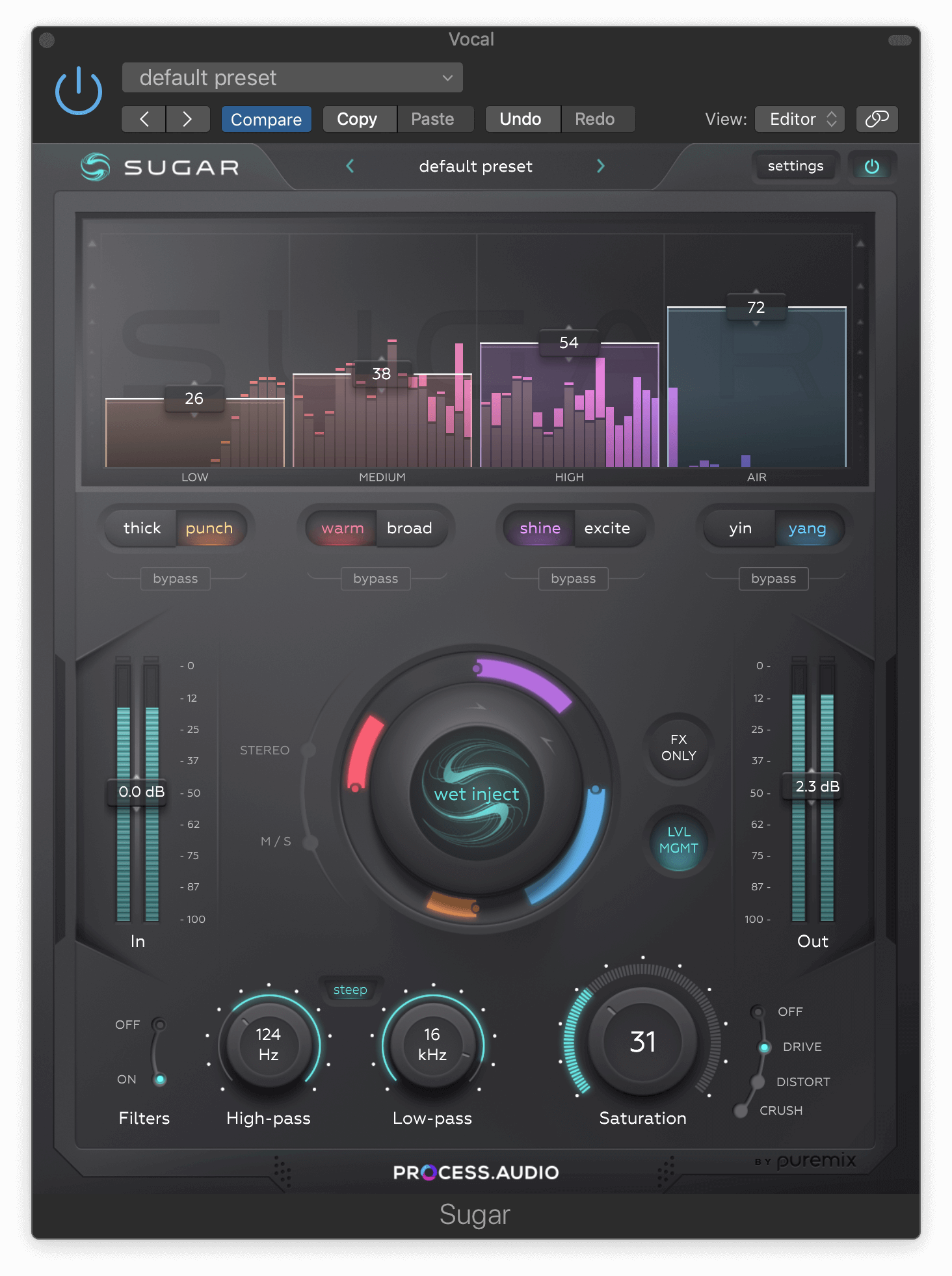Bypass the AIR band
Viewport: 952px width, 1276px height.
point(774,578)
